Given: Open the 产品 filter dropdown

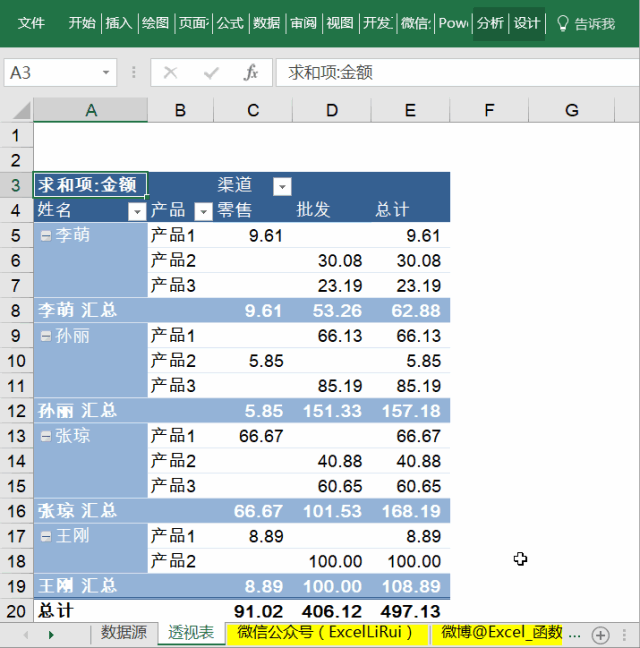Looking at the screenshot, I should pos(202,211).
